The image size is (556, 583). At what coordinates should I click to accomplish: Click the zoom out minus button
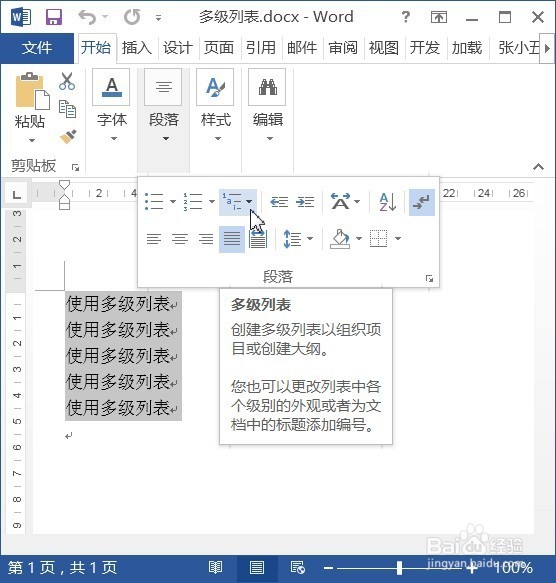pos(328,568)
